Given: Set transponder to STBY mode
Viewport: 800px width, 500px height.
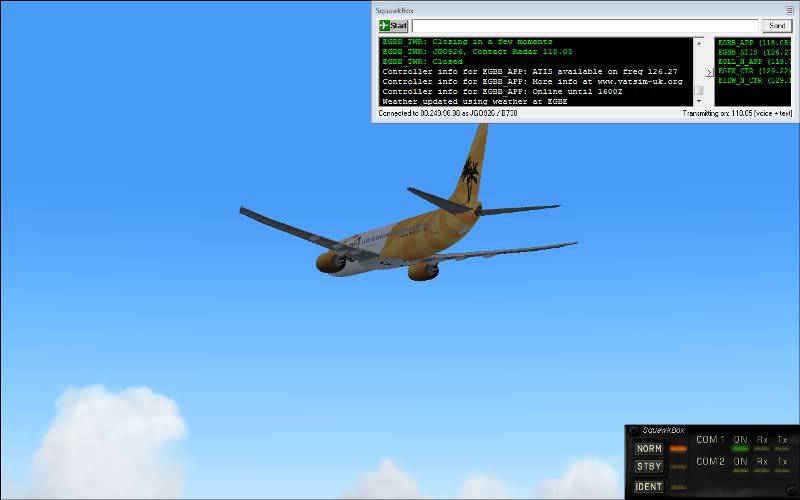Looking at the screenshot, I should [x=649, y=466].
